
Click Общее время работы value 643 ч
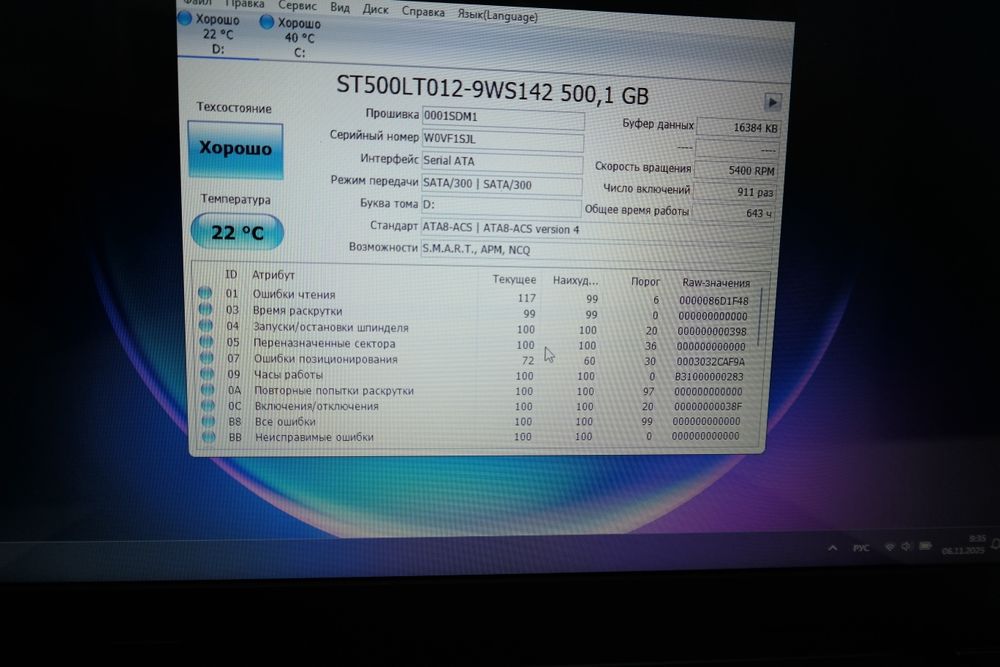click(732, 212)
